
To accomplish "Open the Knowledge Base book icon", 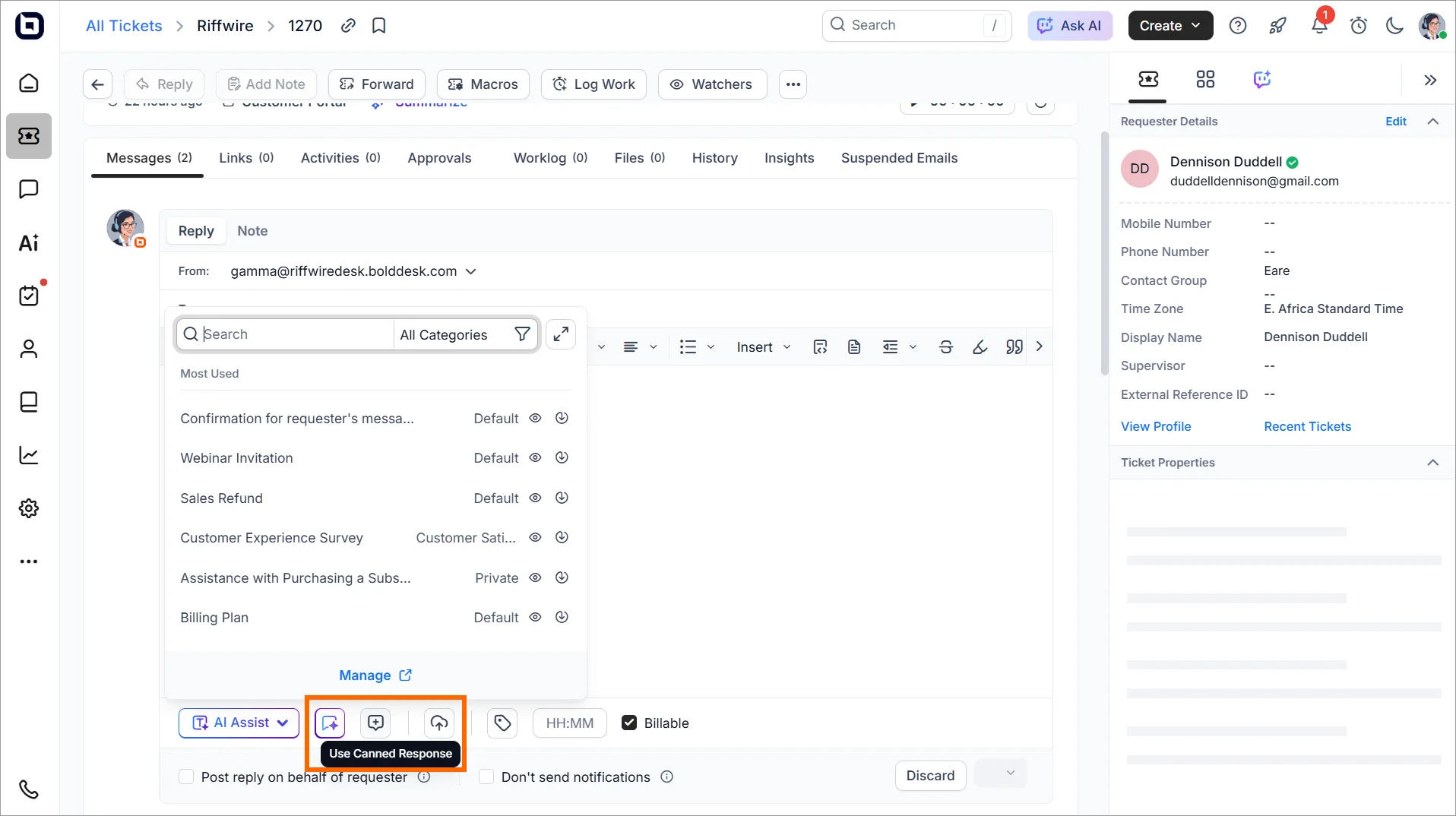I will 29,402.
